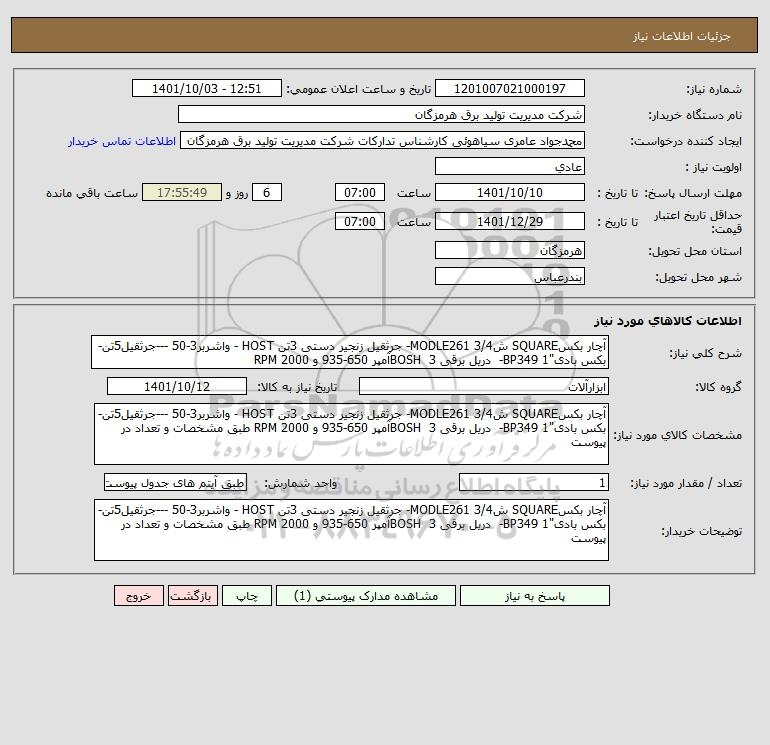Image resolution: width=770 pixels, height=745 pixels.
Task: Click label 'شماره نیاز:'
Action: click(714, 89)
